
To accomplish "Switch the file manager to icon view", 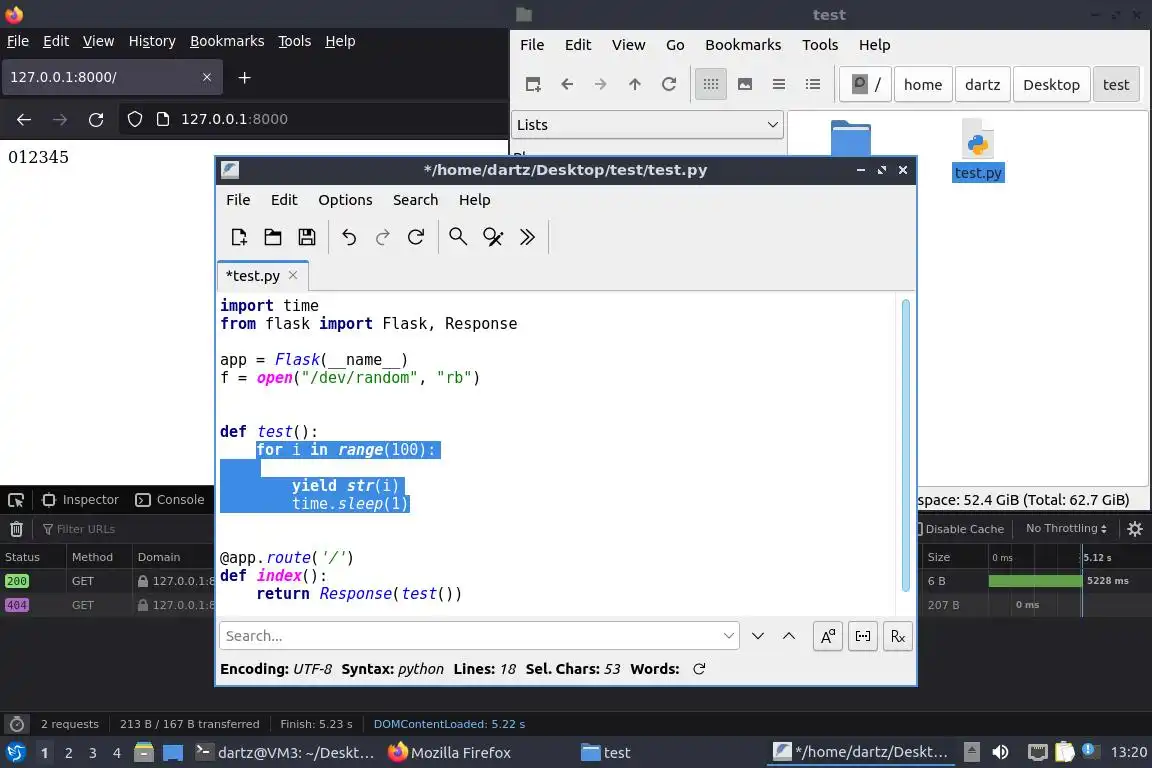I will pyautogui.click(x=710, y=84).
